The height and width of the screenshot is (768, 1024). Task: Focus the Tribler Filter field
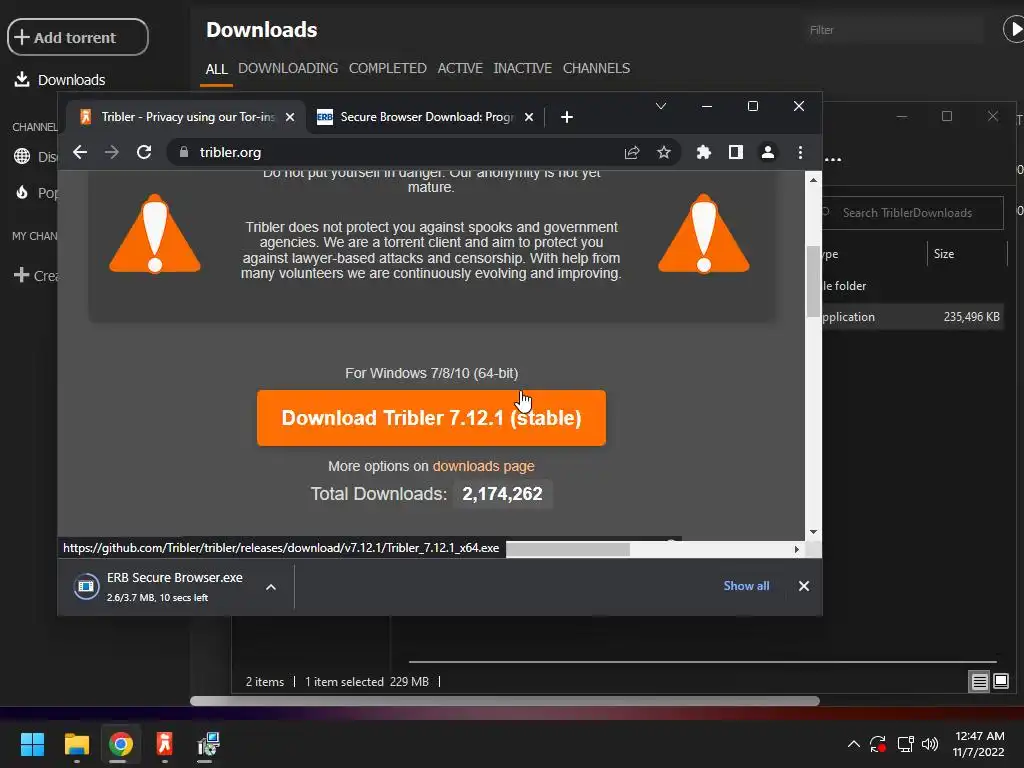(x=895, y=30)
